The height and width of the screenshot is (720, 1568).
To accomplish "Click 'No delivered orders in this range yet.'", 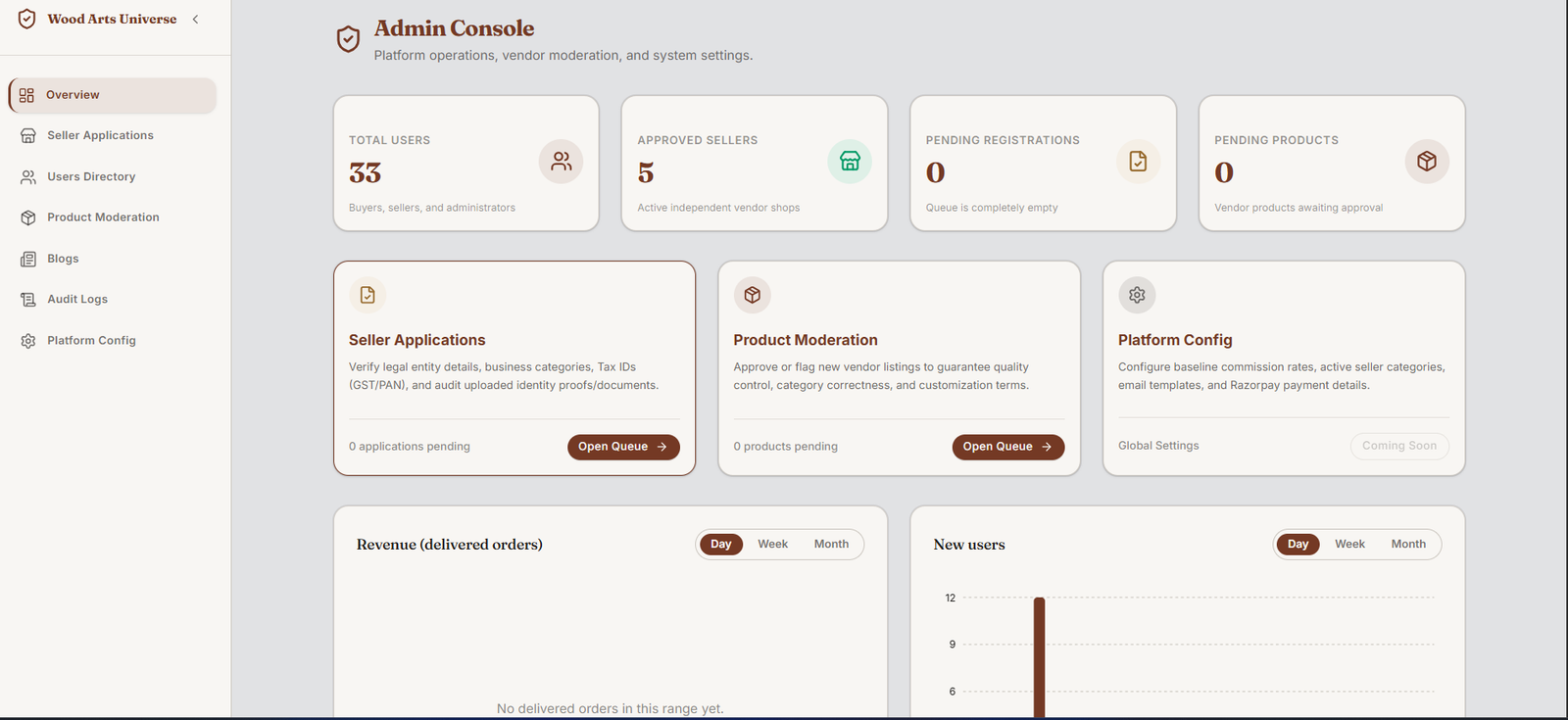I will pos(611,709).
